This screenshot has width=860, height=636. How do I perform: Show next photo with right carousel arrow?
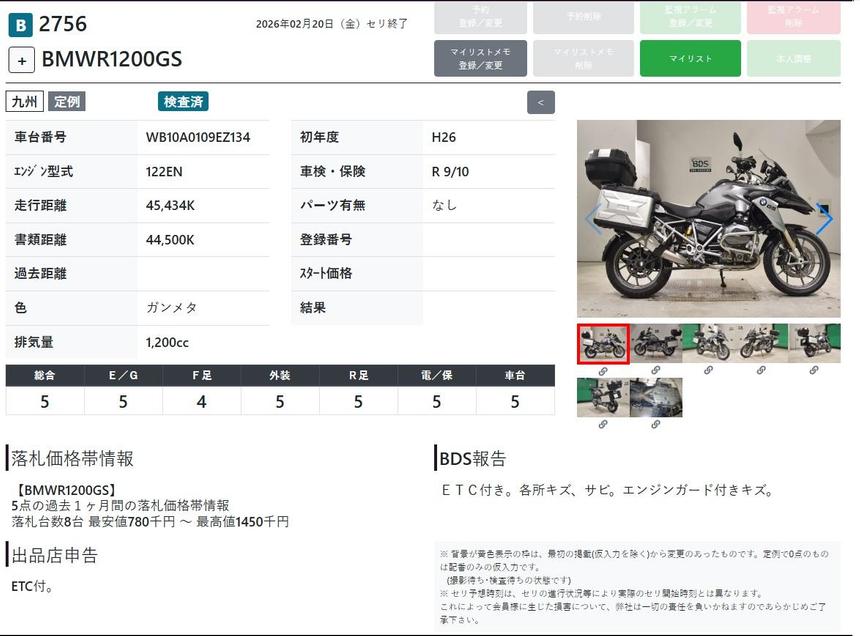[x=824, y=219]
